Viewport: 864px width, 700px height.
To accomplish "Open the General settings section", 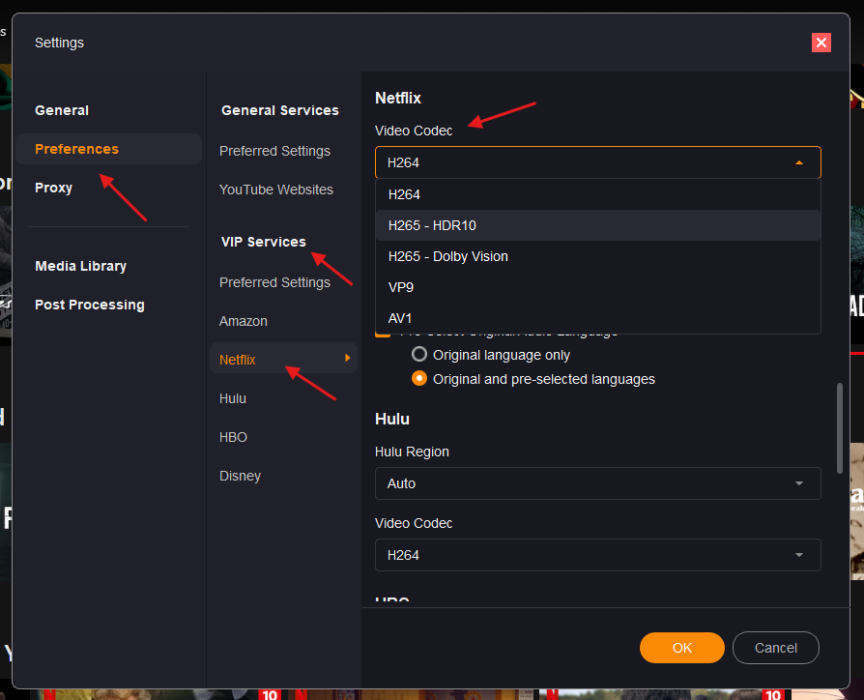I will click(x=62, y=110).
